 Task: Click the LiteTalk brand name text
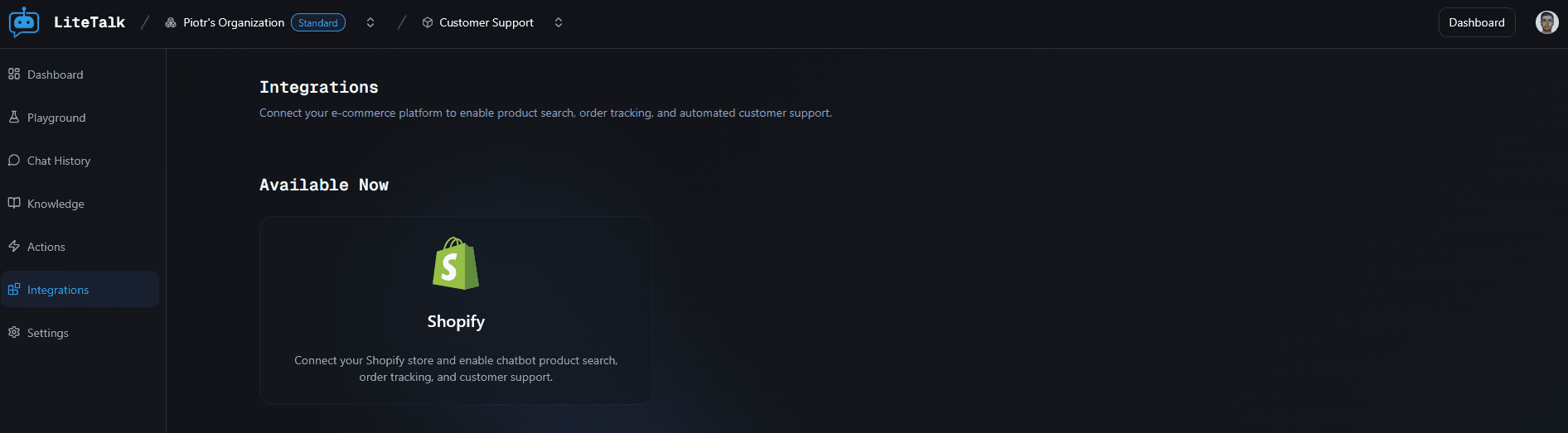90,22
